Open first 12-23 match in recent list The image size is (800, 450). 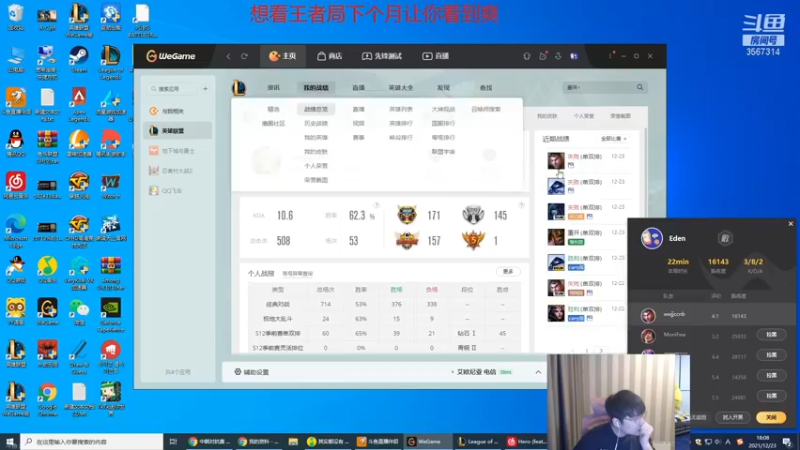(x=586, y=161)
